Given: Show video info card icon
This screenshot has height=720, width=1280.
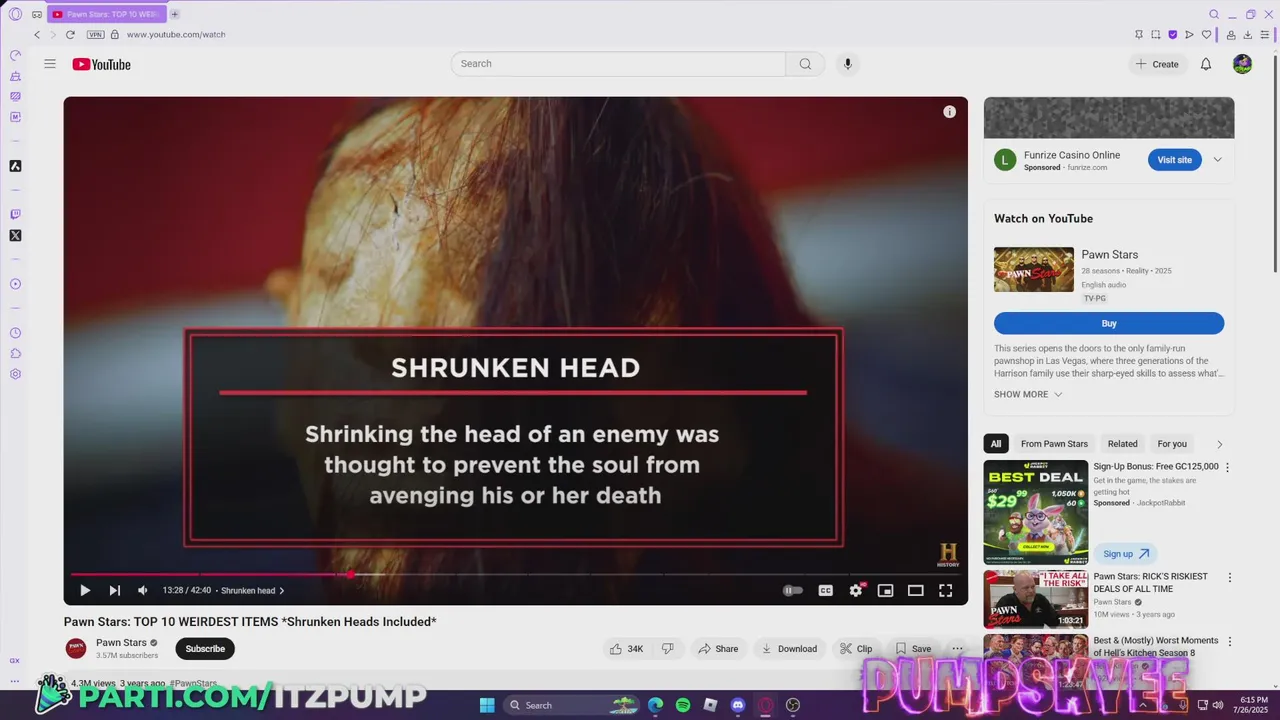Looking at the screenshot, I should click(x=949, y=112).
